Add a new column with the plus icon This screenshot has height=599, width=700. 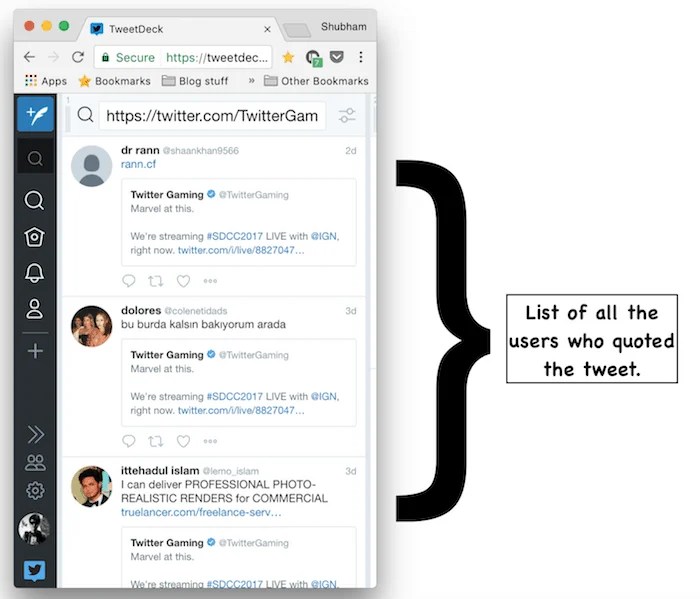point(35,351)
